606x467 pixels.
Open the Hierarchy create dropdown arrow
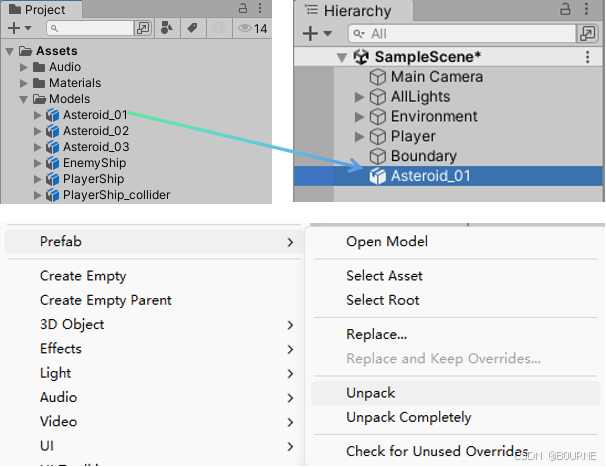pos(328,34)
